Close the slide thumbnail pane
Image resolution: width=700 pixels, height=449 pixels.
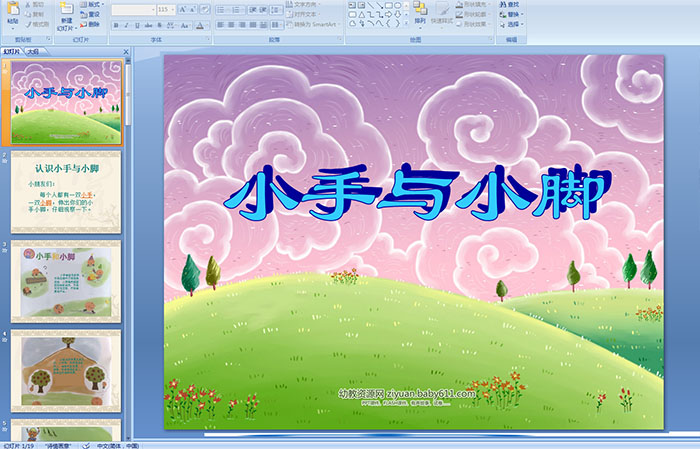[126, 52]
